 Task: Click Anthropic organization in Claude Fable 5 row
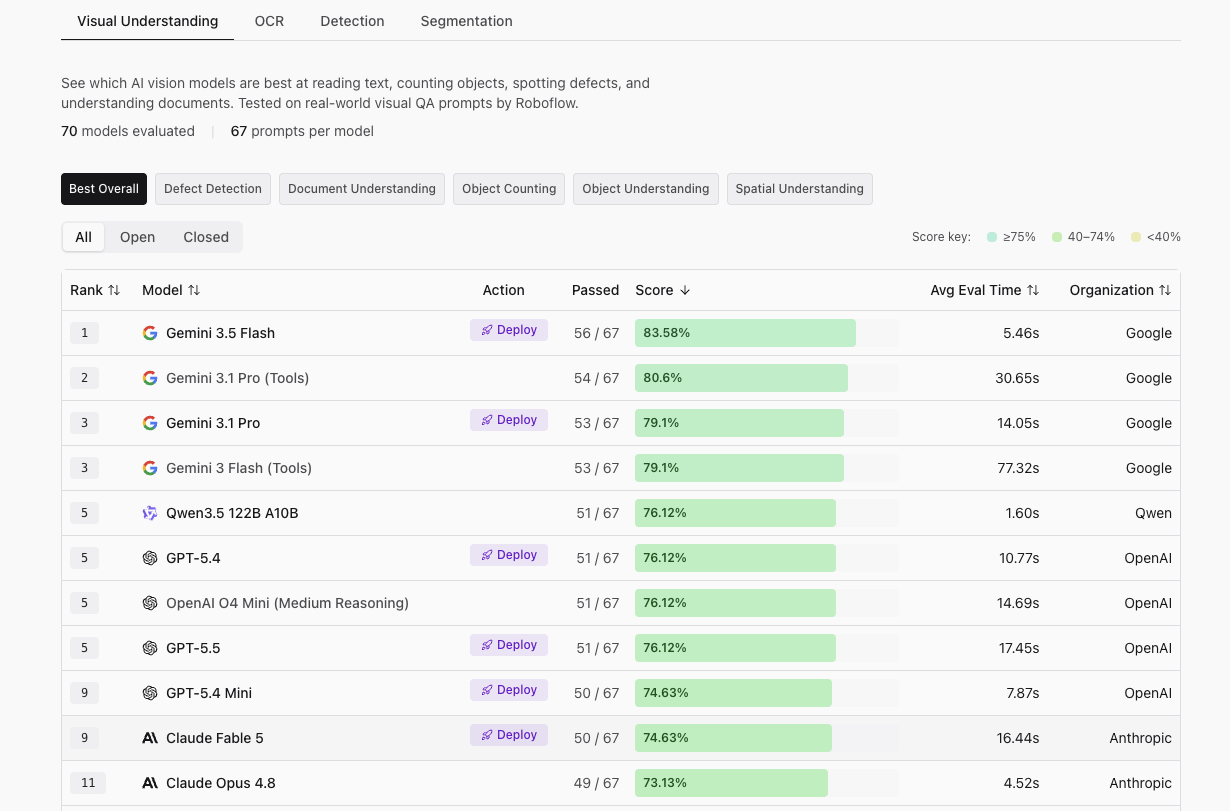click(x=1140, y=738)
